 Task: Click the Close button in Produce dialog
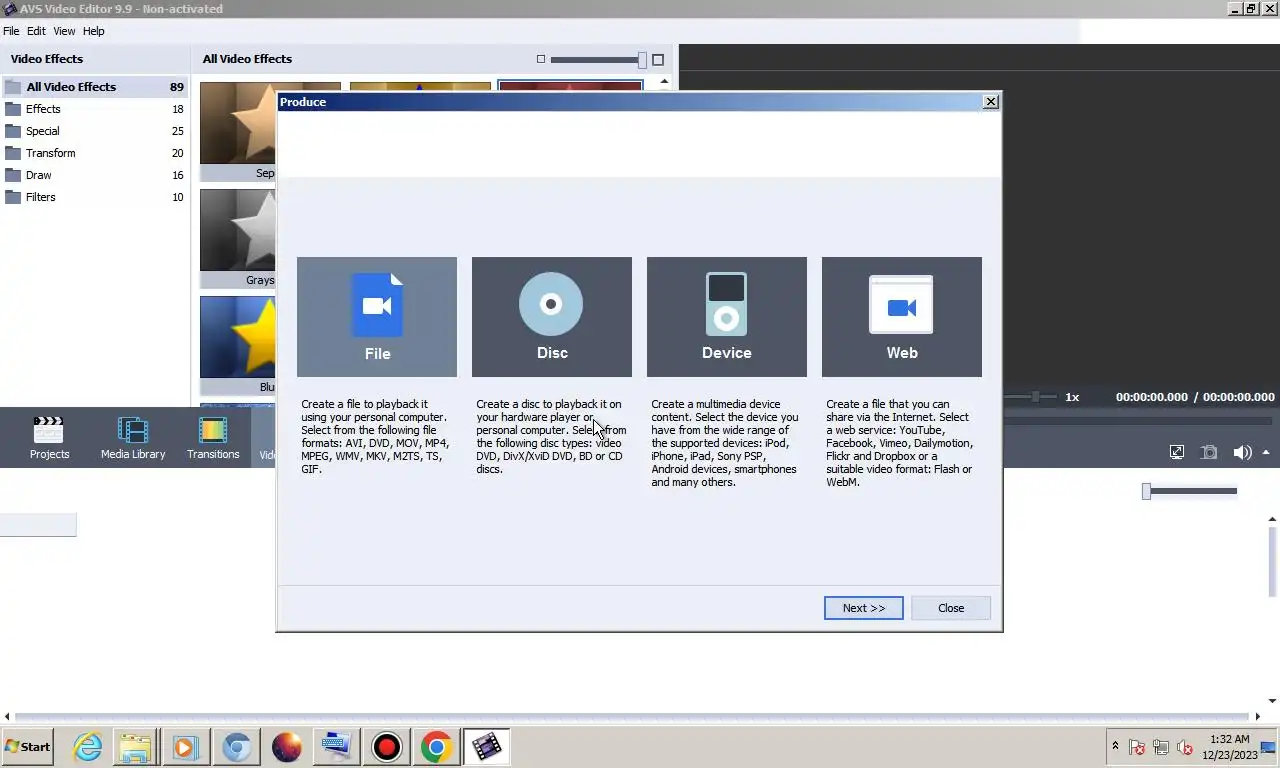tap(951, 608)
